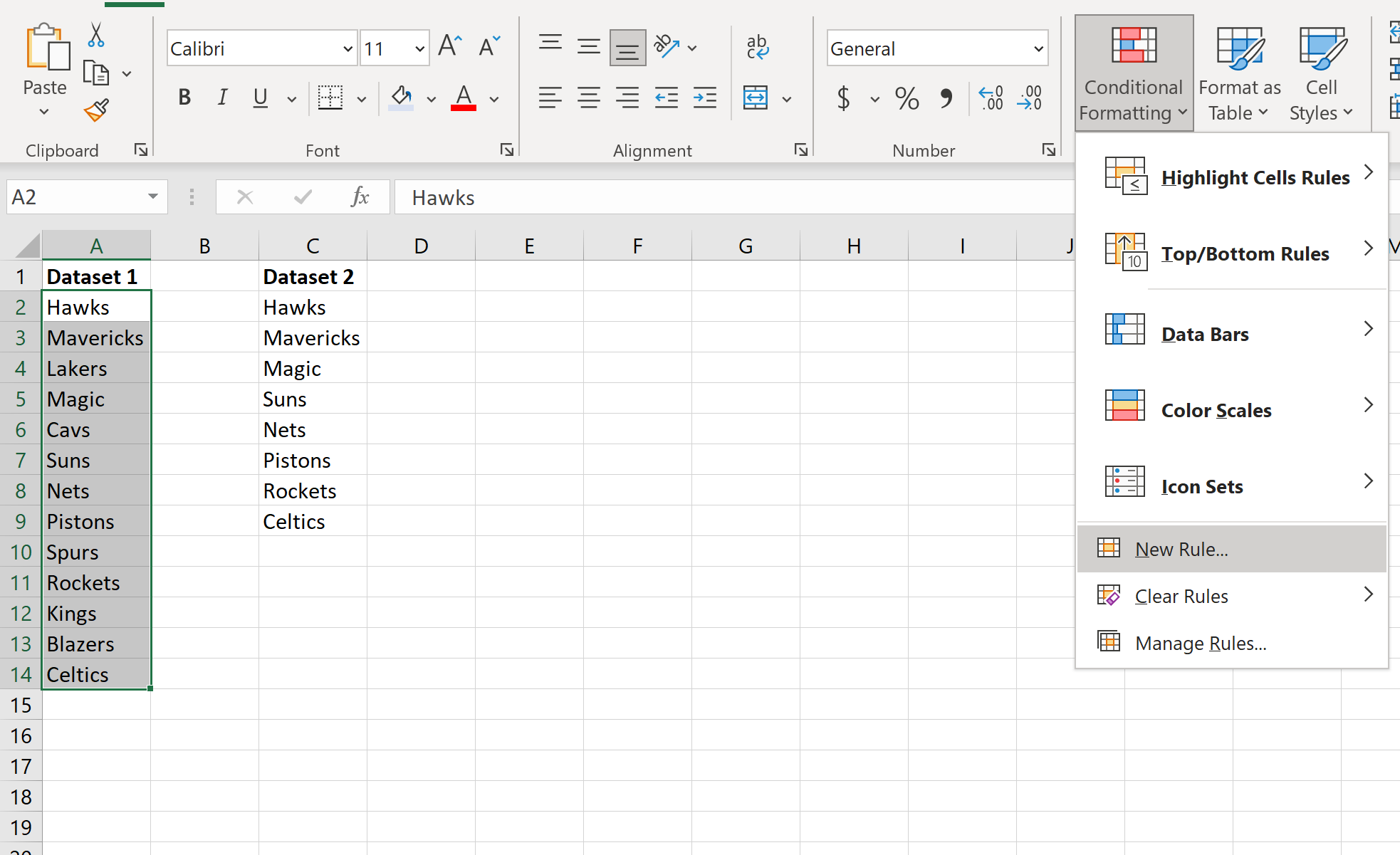The image size is (1400, 855).
Task: Center text horizontally
Action: pos(588,98)
